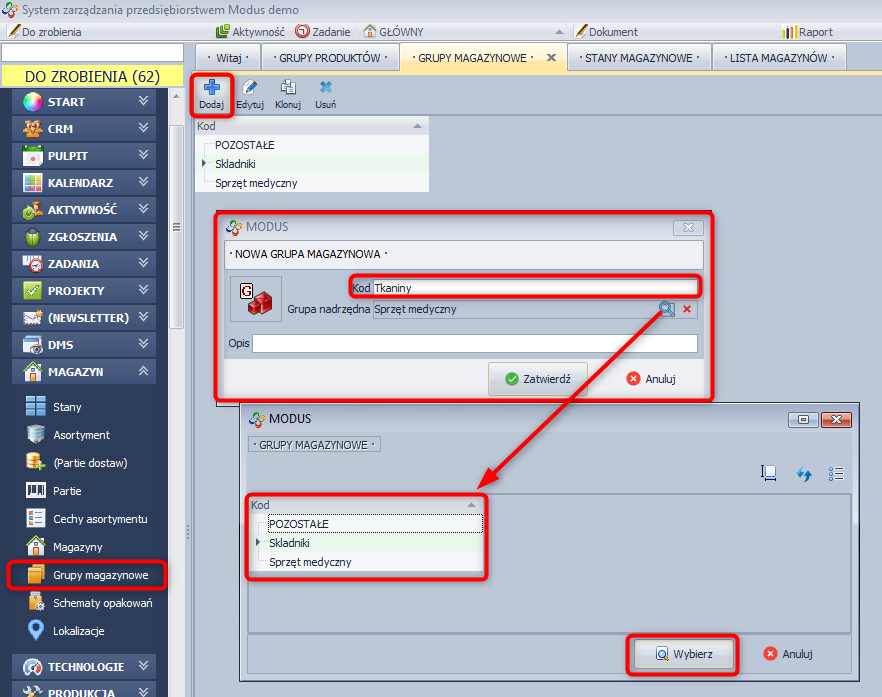Image resolution: width=882 pixels, height=697 pixels.
Task: Click the Opis input field
Action: pos(475,343)
